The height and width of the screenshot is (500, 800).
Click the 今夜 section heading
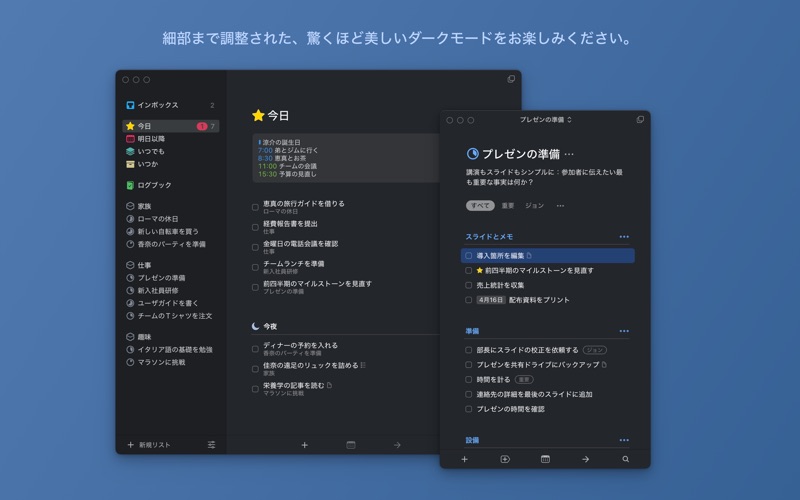coord(270,326)
